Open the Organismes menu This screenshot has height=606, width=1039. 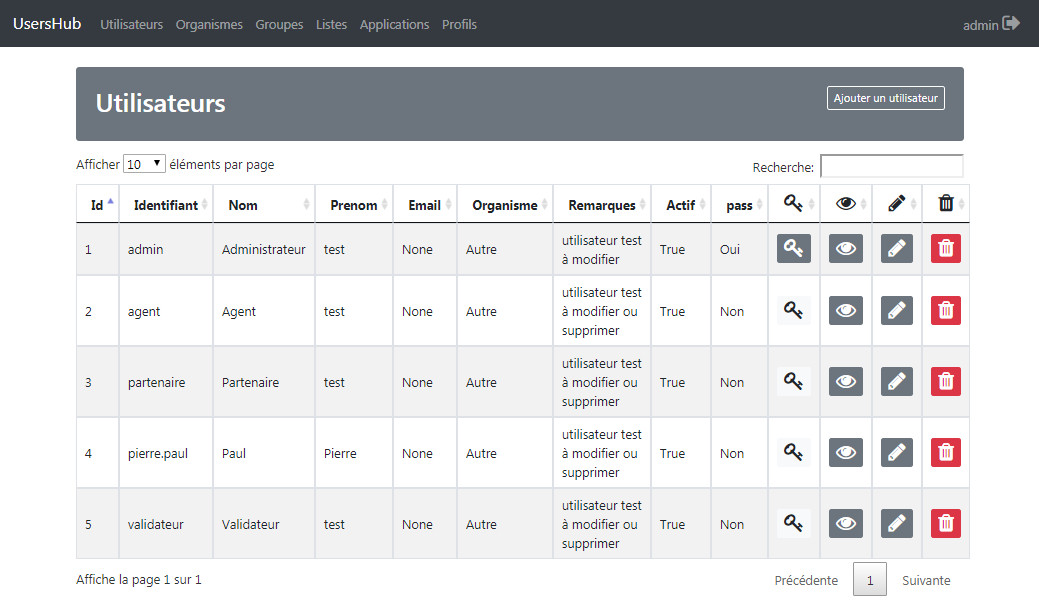click(x=209, y=24)
